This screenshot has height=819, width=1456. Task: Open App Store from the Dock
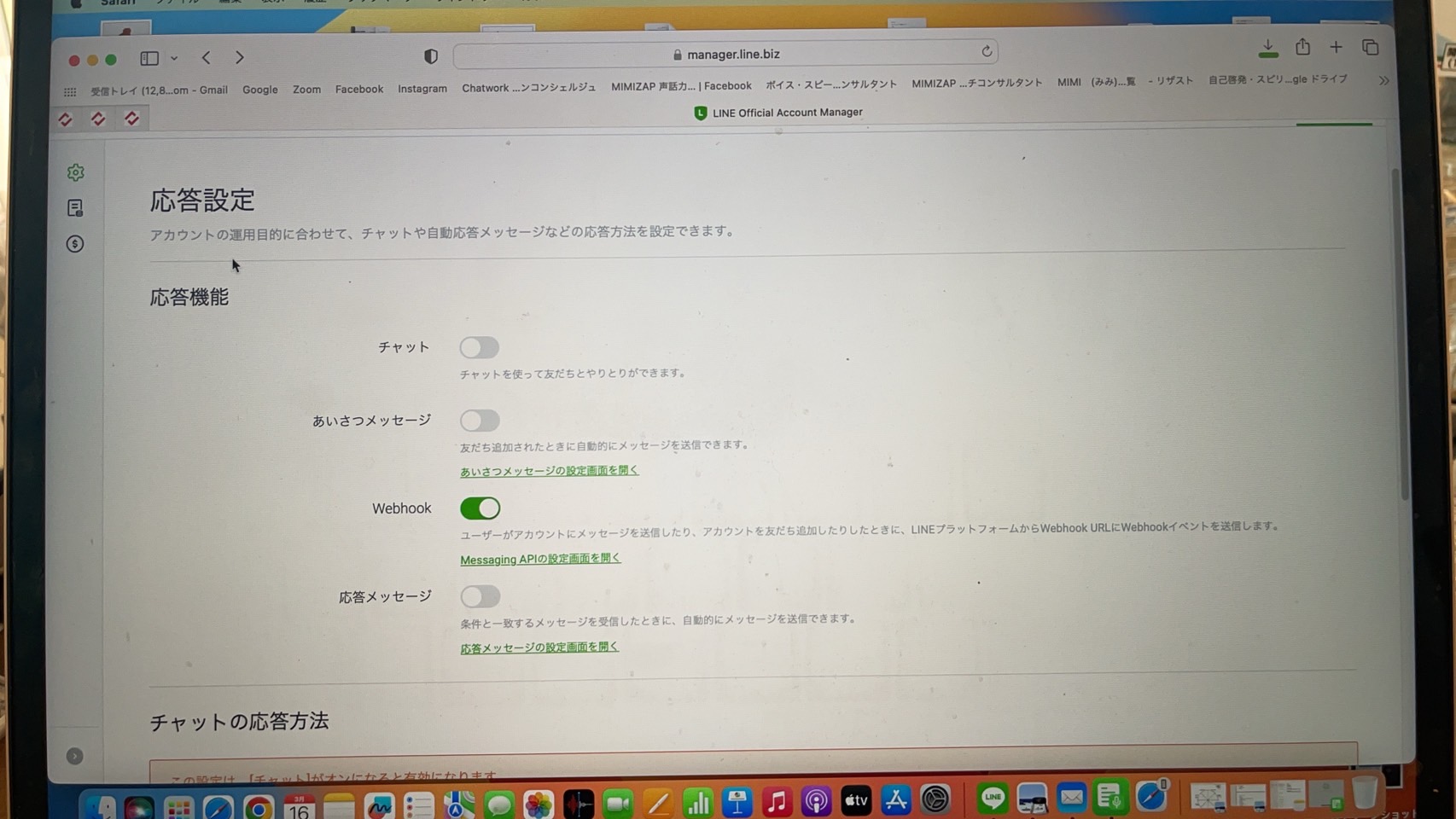896,799
